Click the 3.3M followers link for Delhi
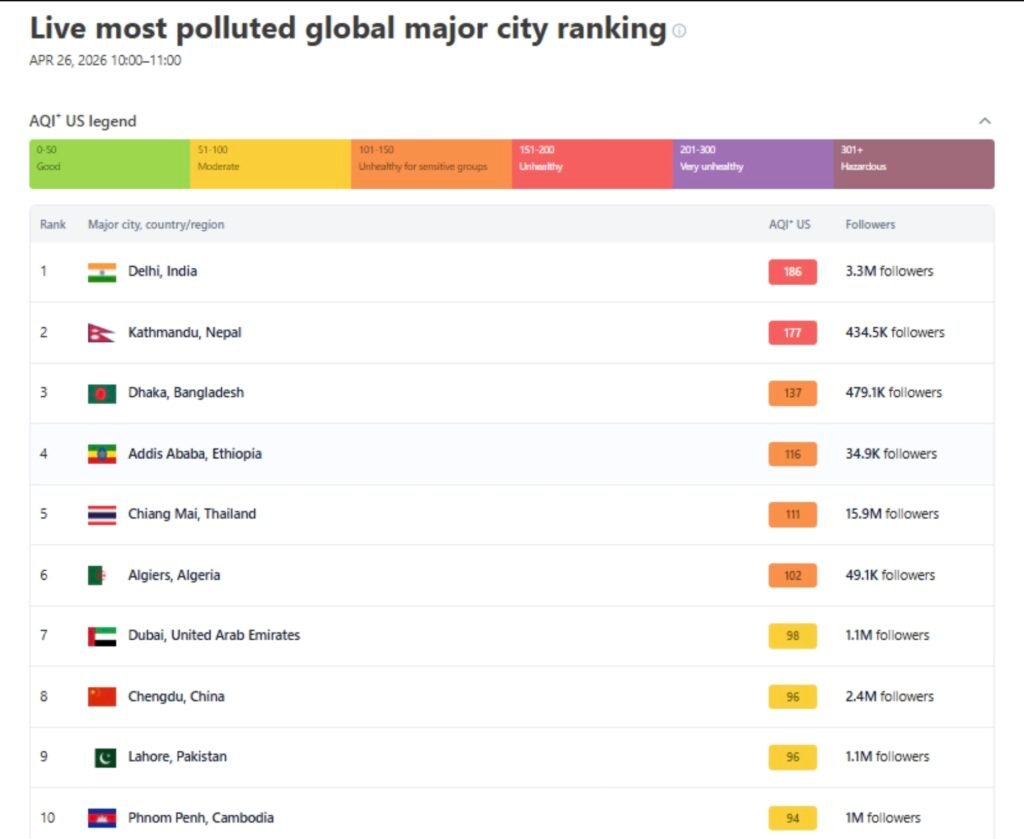The height and width of the screenshot is (839, 1024). pos(887,271)
